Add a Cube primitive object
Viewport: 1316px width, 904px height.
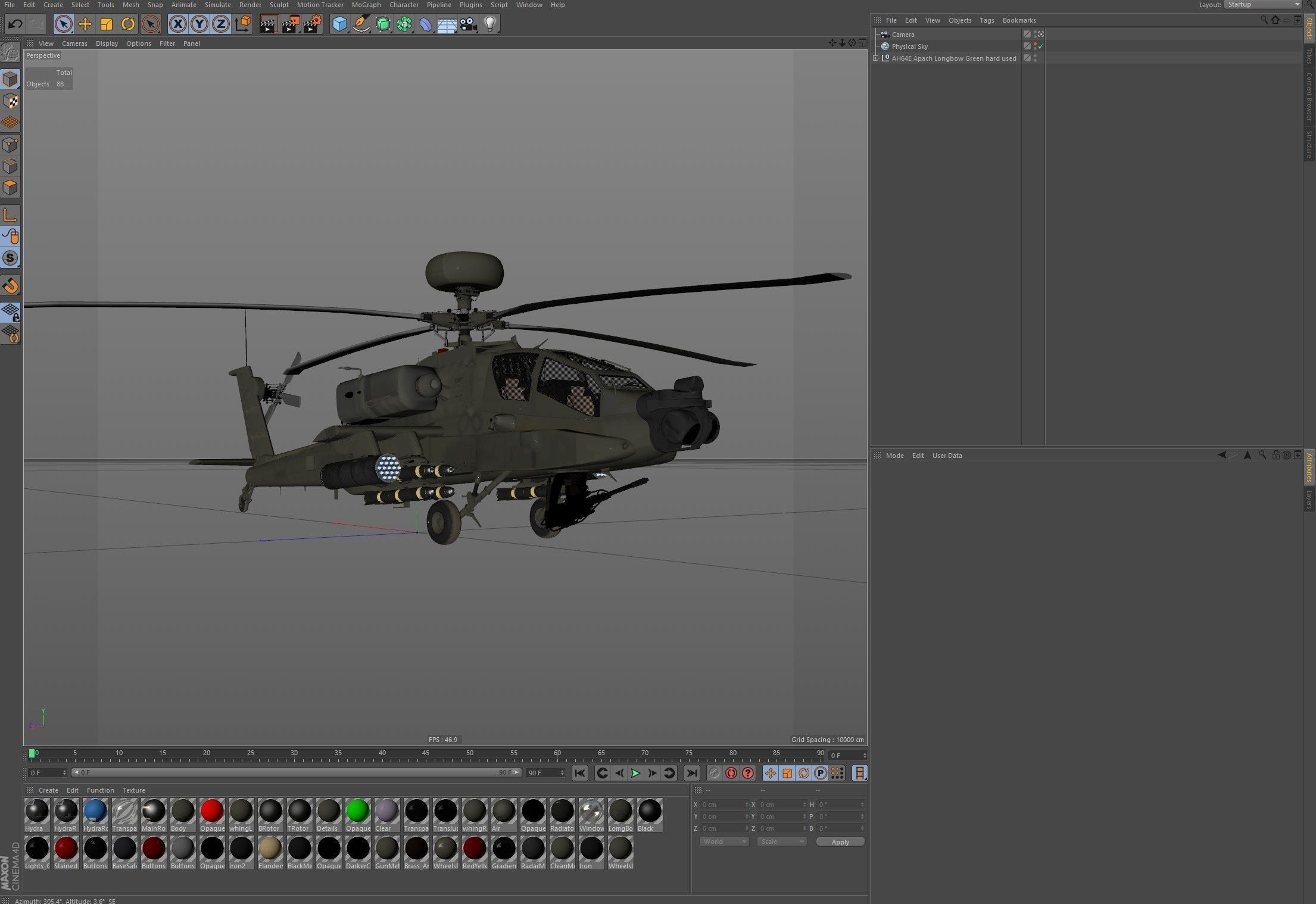pos(339,24)
